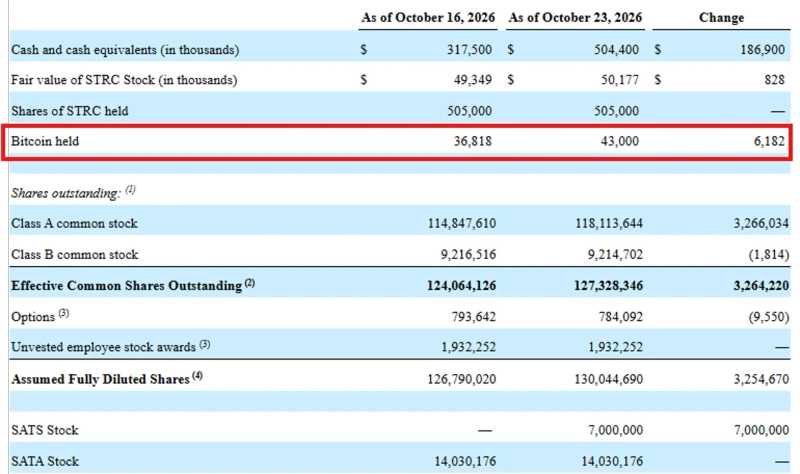Image resolution: width=800 pixels, height=474 pixels.
Task: Click the SATA Stock October 16 value 14,030,176
Action: click(x=465, y=461)
